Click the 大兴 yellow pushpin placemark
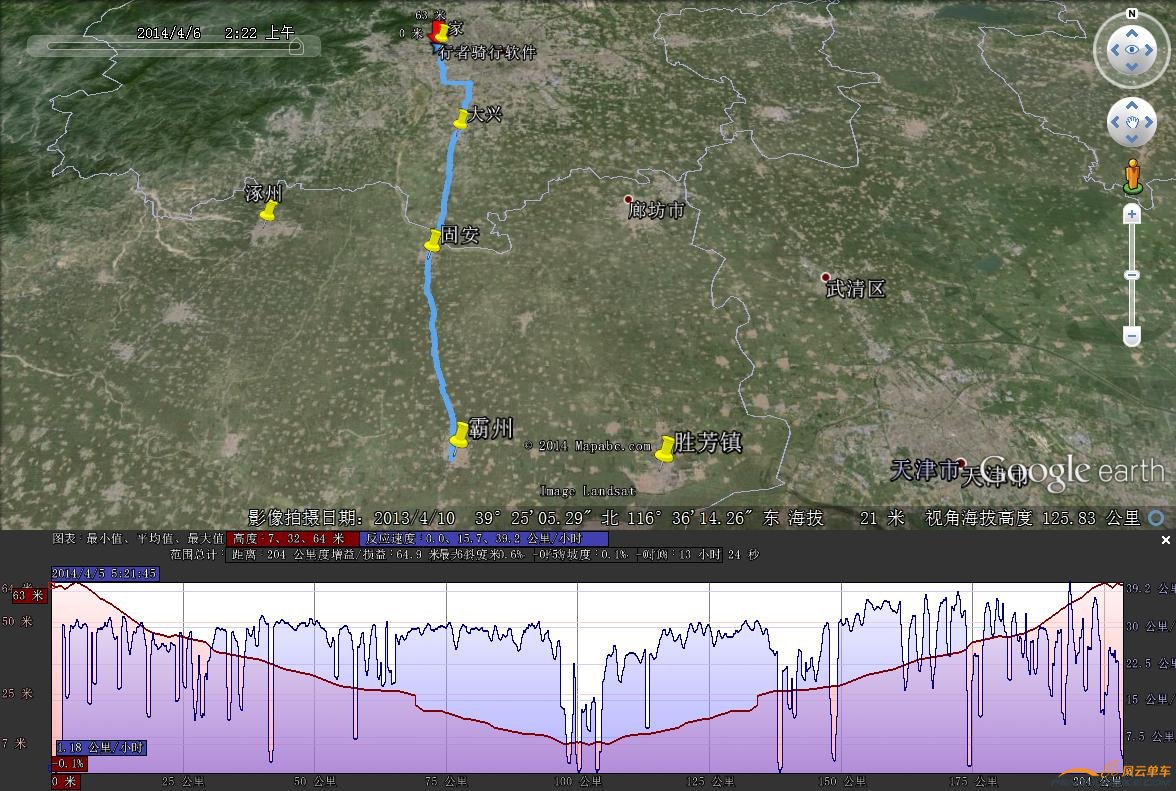This screenshot has height=791, width=1176. coord(461,119)
